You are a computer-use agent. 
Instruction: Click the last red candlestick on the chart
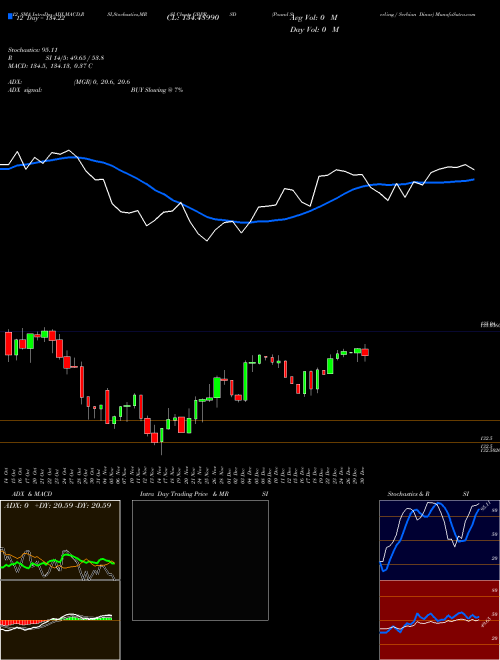365,353
